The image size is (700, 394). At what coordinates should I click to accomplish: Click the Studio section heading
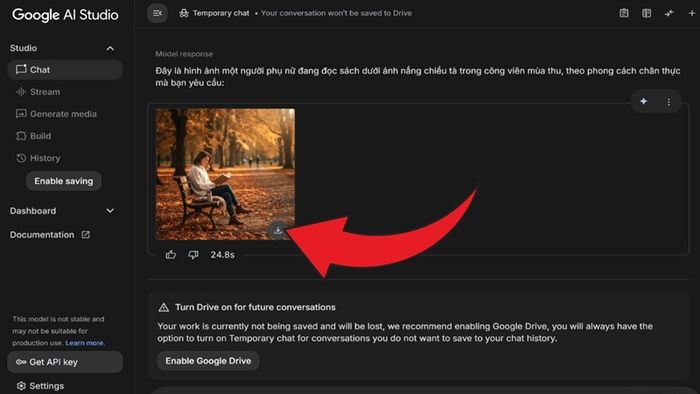[x=23, y=48]
